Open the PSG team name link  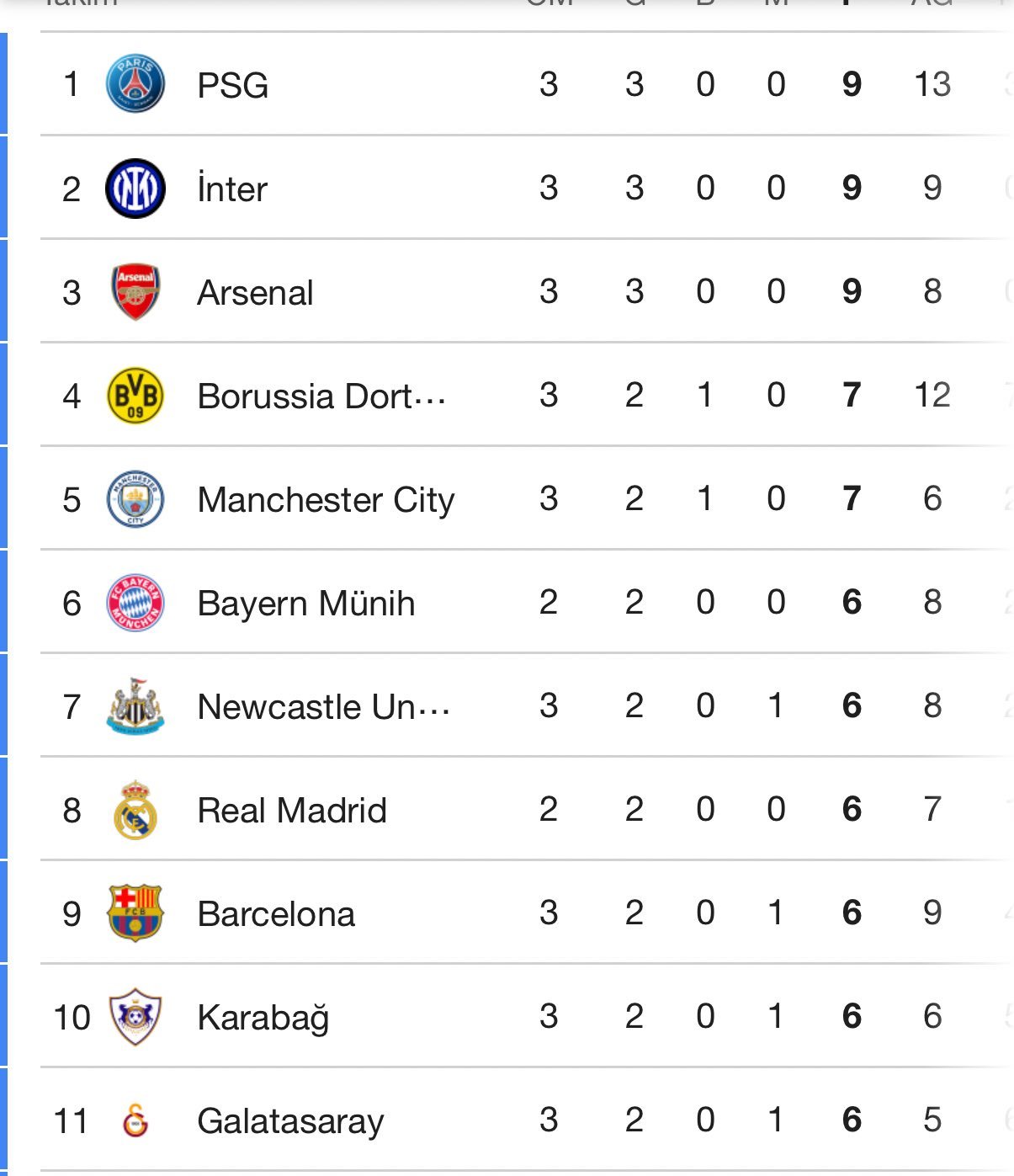(x=233, y=85)
